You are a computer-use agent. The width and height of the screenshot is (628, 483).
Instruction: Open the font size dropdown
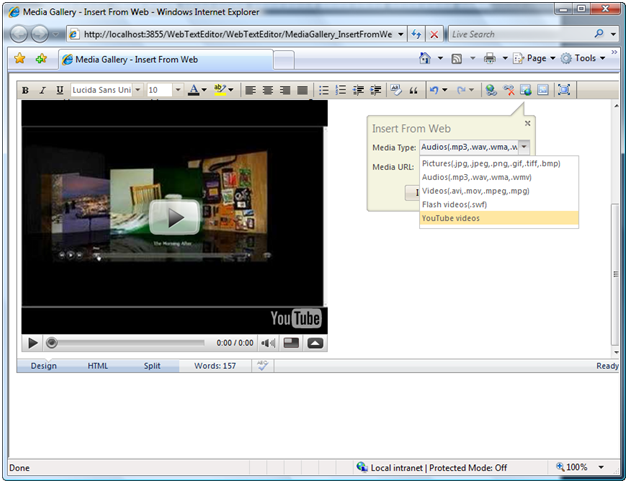tap(178, 90)
